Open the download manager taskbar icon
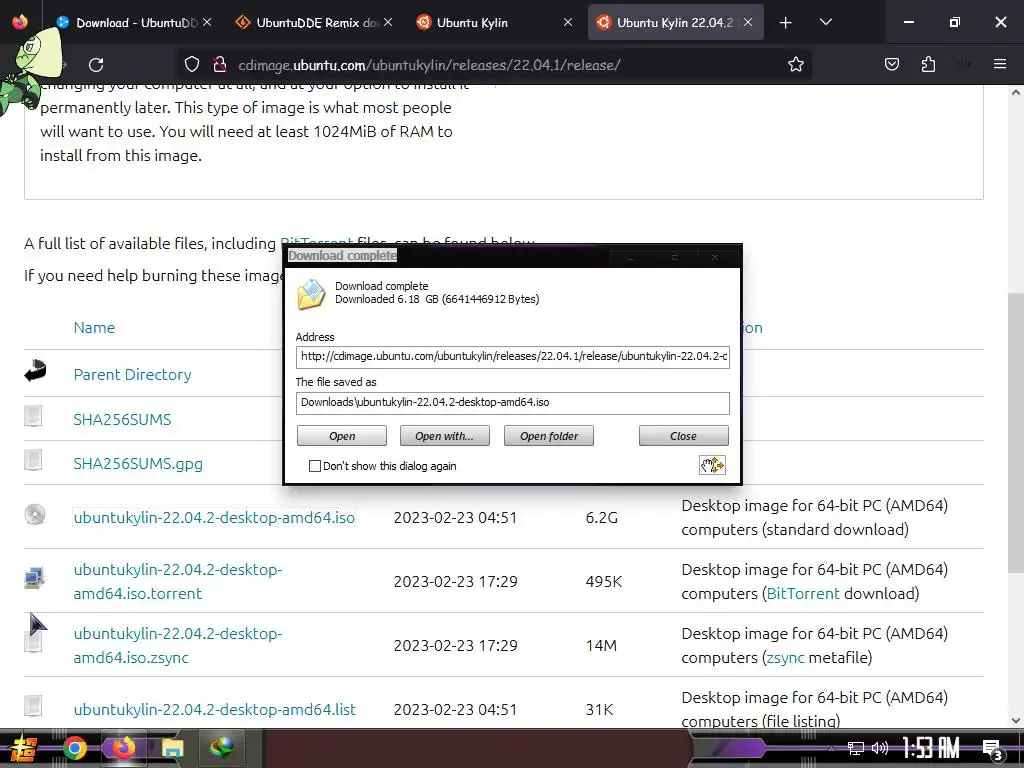 222,748
